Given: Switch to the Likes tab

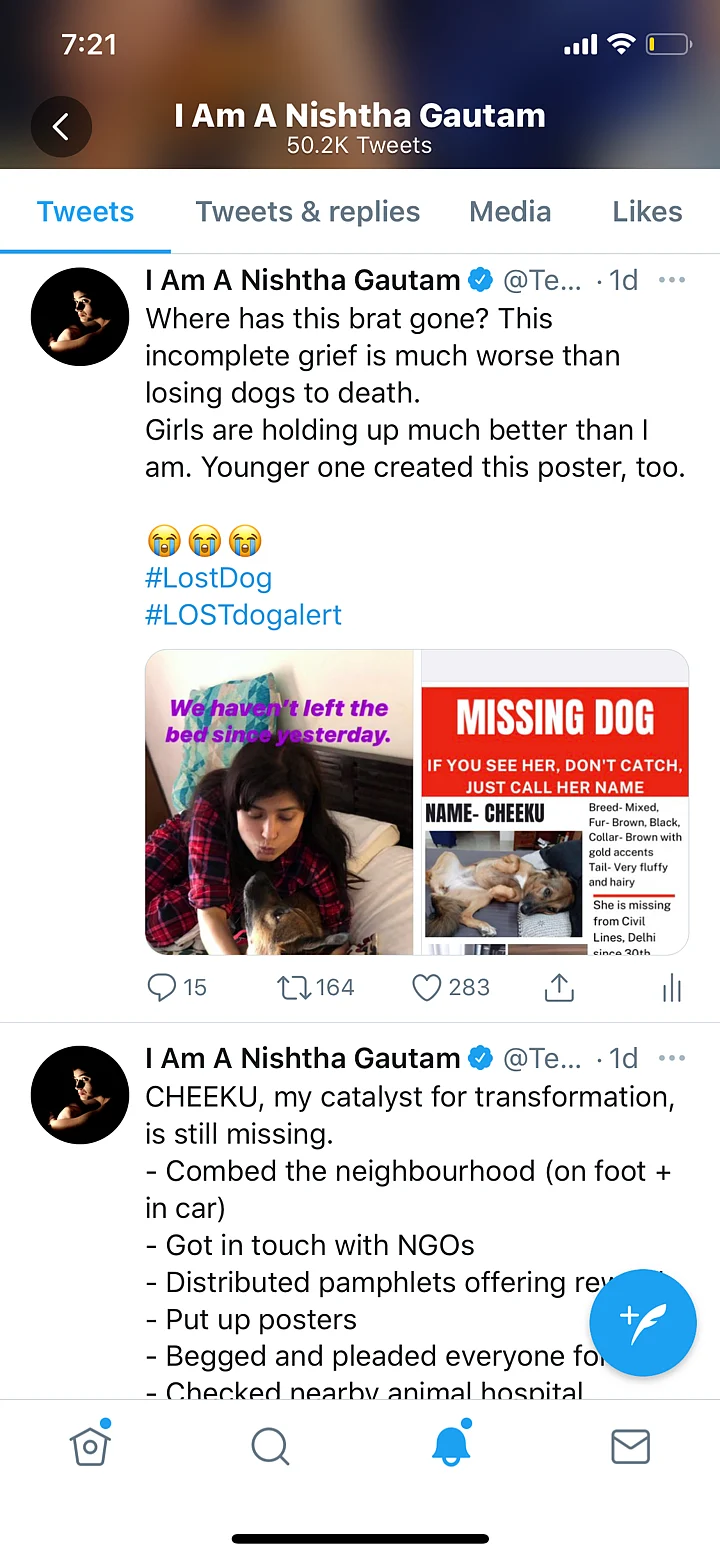Looking at the screenshot, I should 647,212.
